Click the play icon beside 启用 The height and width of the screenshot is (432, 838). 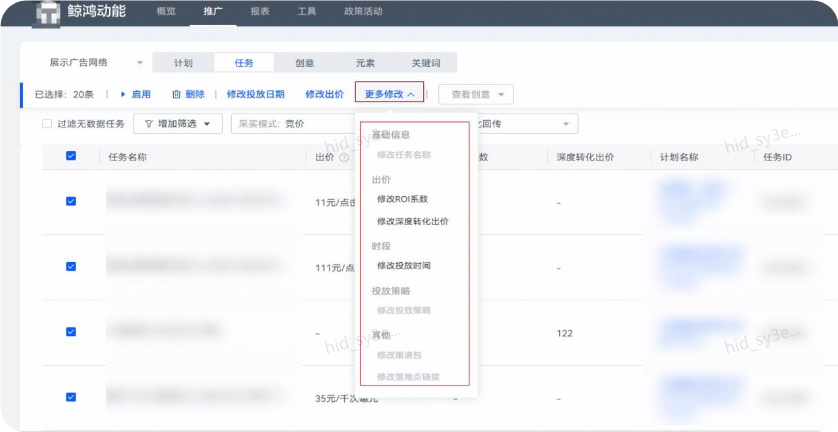pyautogui.click(x=123, y=94)
